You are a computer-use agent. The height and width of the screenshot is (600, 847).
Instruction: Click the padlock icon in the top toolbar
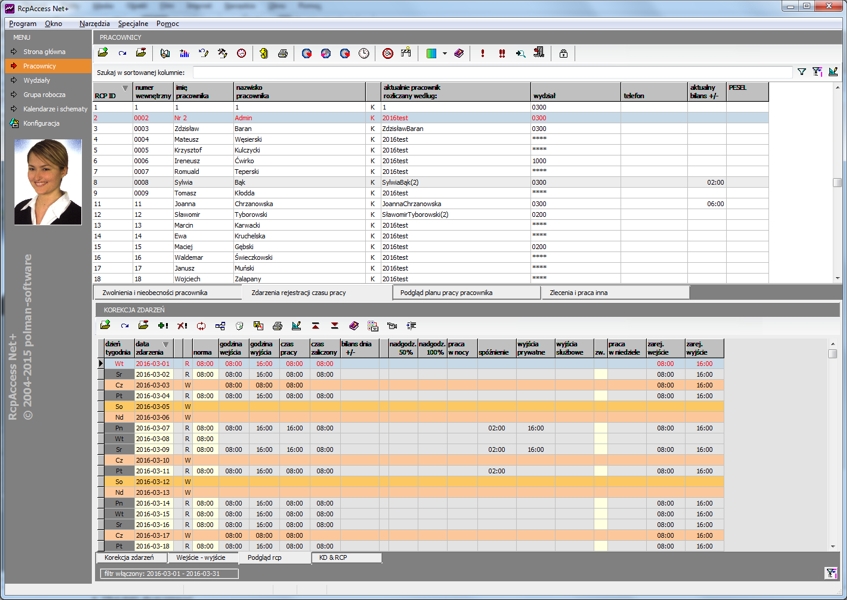point(563,53)
